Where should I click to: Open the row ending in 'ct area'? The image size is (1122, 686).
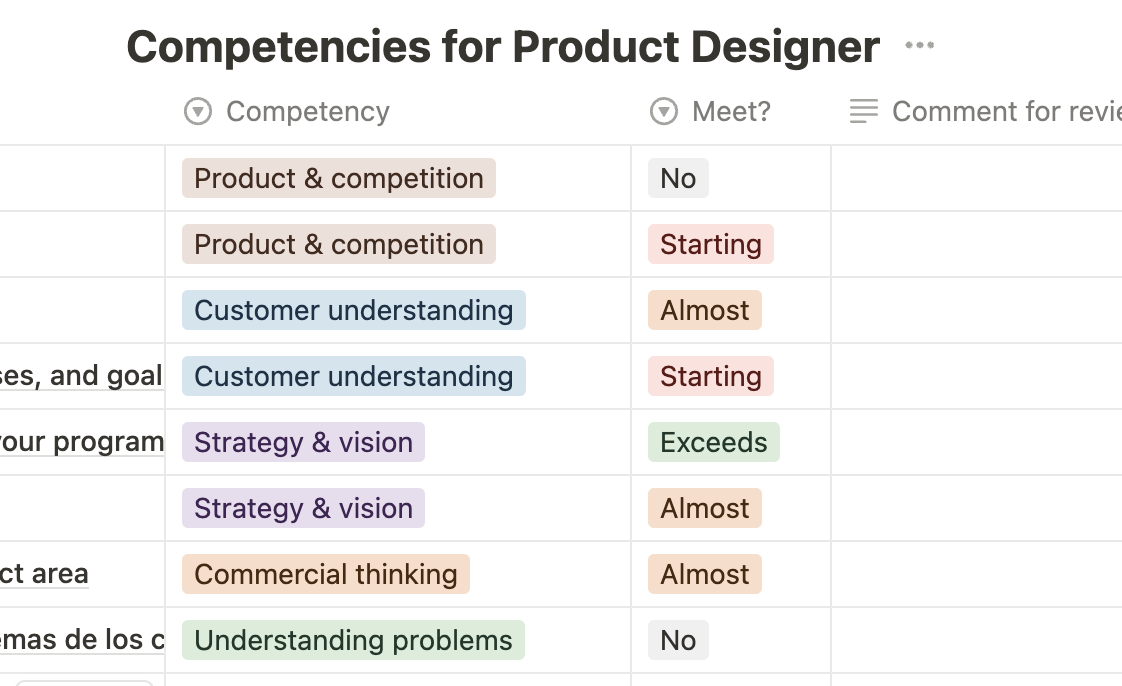pyautogui.click(x=44, y=574)
